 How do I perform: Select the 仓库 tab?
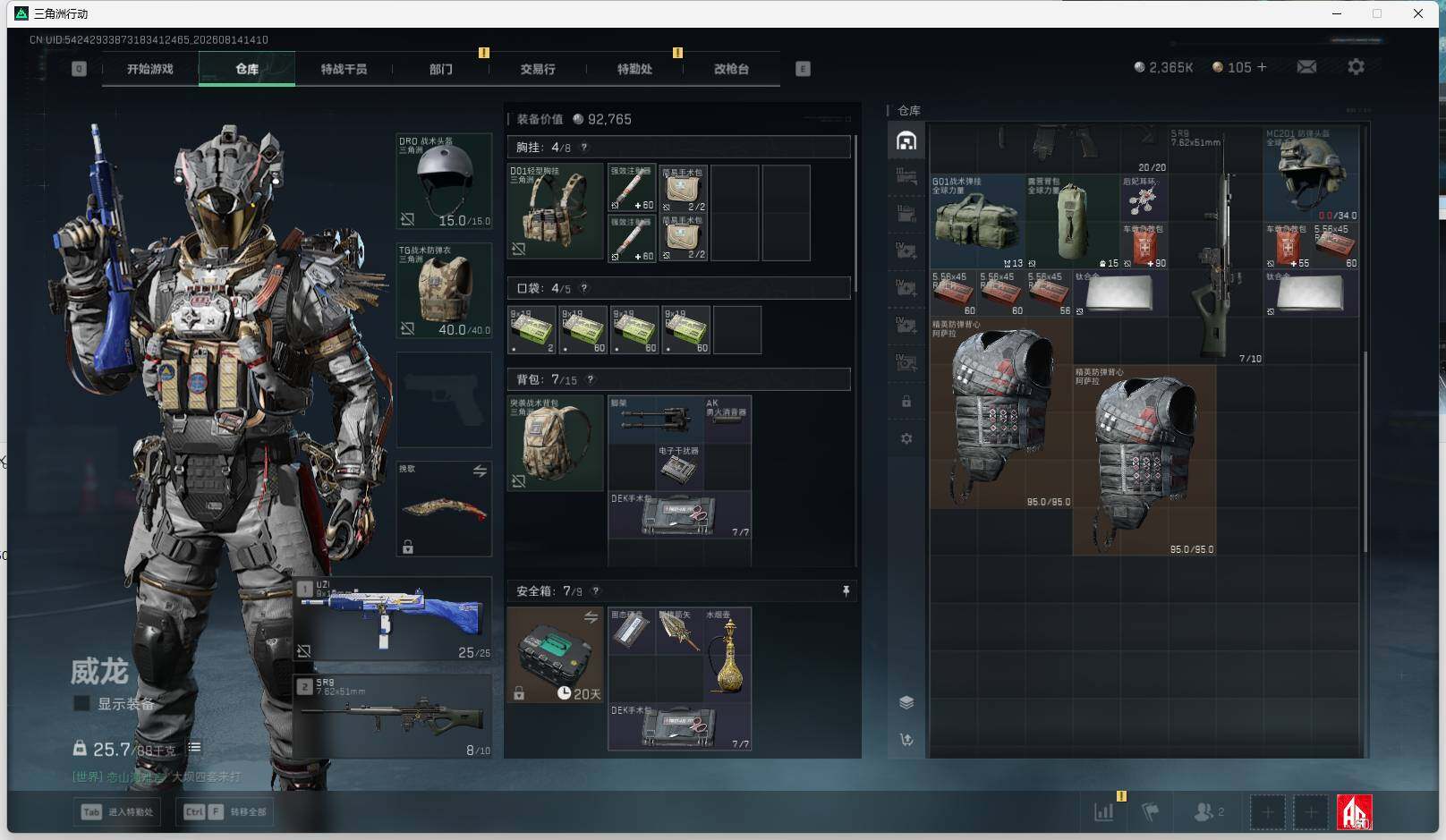[247, 69]
